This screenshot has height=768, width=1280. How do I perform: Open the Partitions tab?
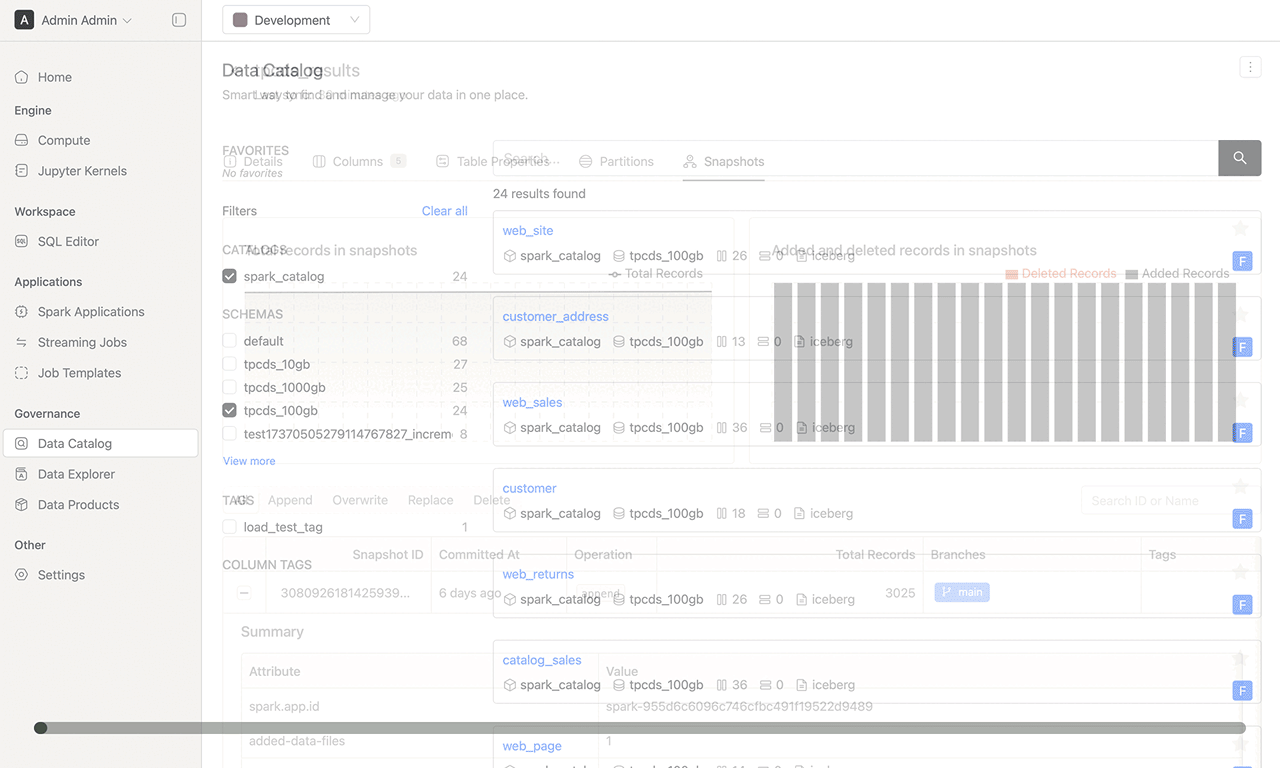pos(616,161)
